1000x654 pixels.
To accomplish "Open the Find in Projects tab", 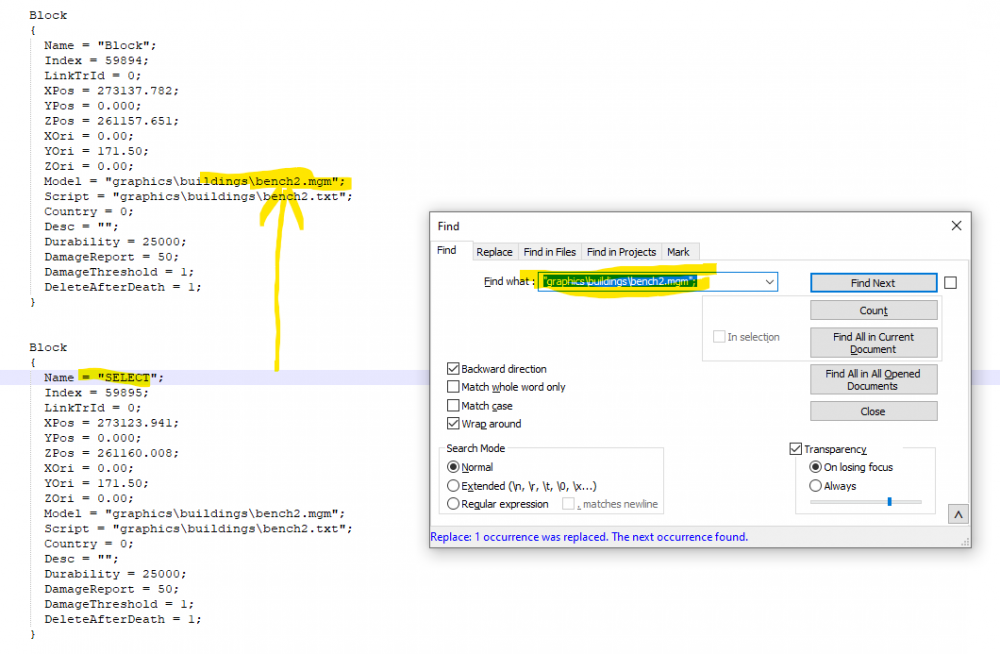I will (x=621, y=252).
